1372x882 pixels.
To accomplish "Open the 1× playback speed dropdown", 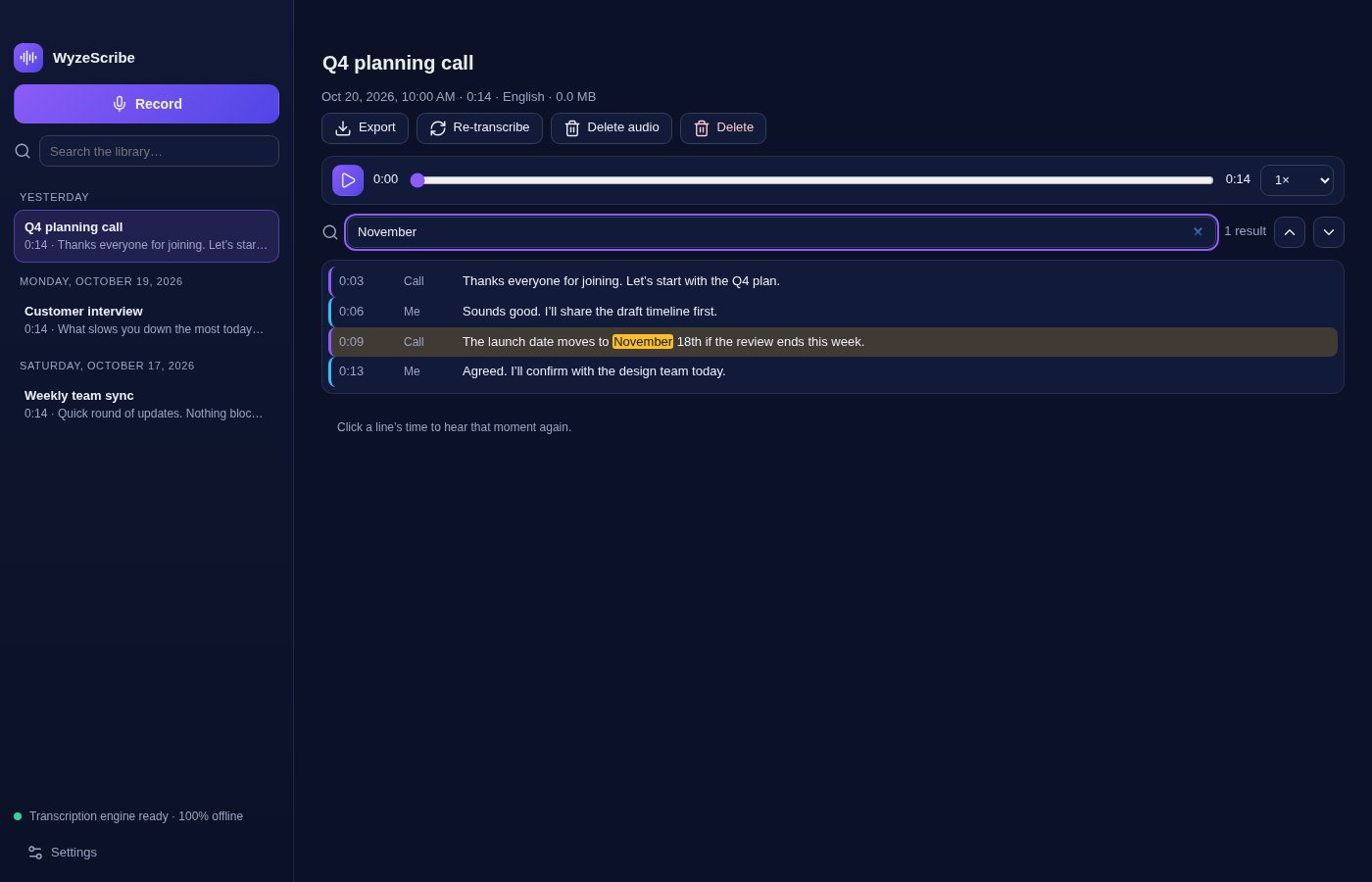I will (1297, 180).
